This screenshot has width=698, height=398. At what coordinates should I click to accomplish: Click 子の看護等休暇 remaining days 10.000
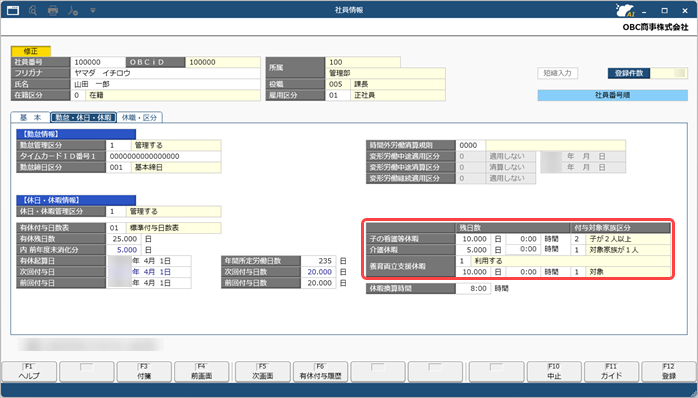473,239
